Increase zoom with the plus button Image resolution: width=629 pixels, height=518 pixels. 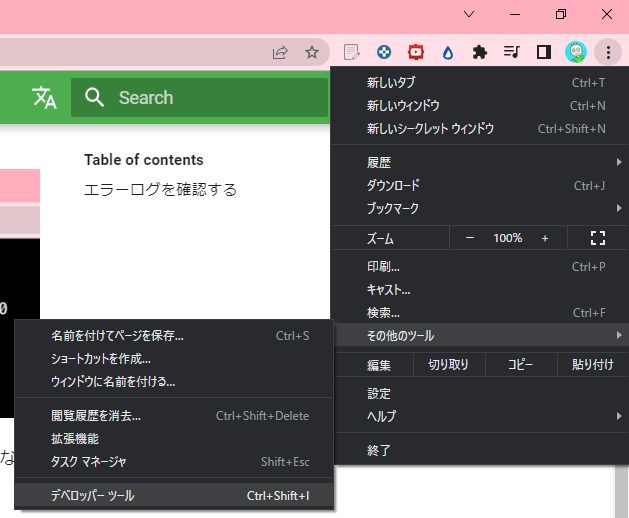[545, 238]
